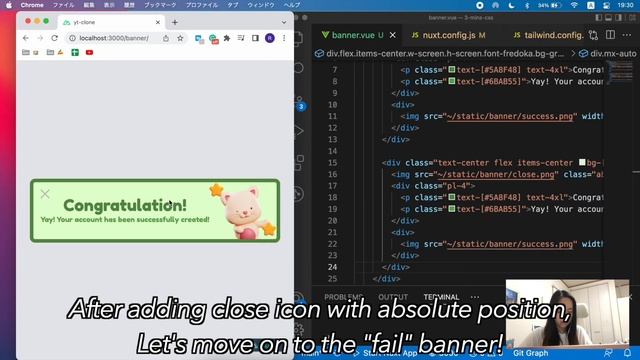Click the #6BAB55 color swatch on line 8

(x=452, y=81)
